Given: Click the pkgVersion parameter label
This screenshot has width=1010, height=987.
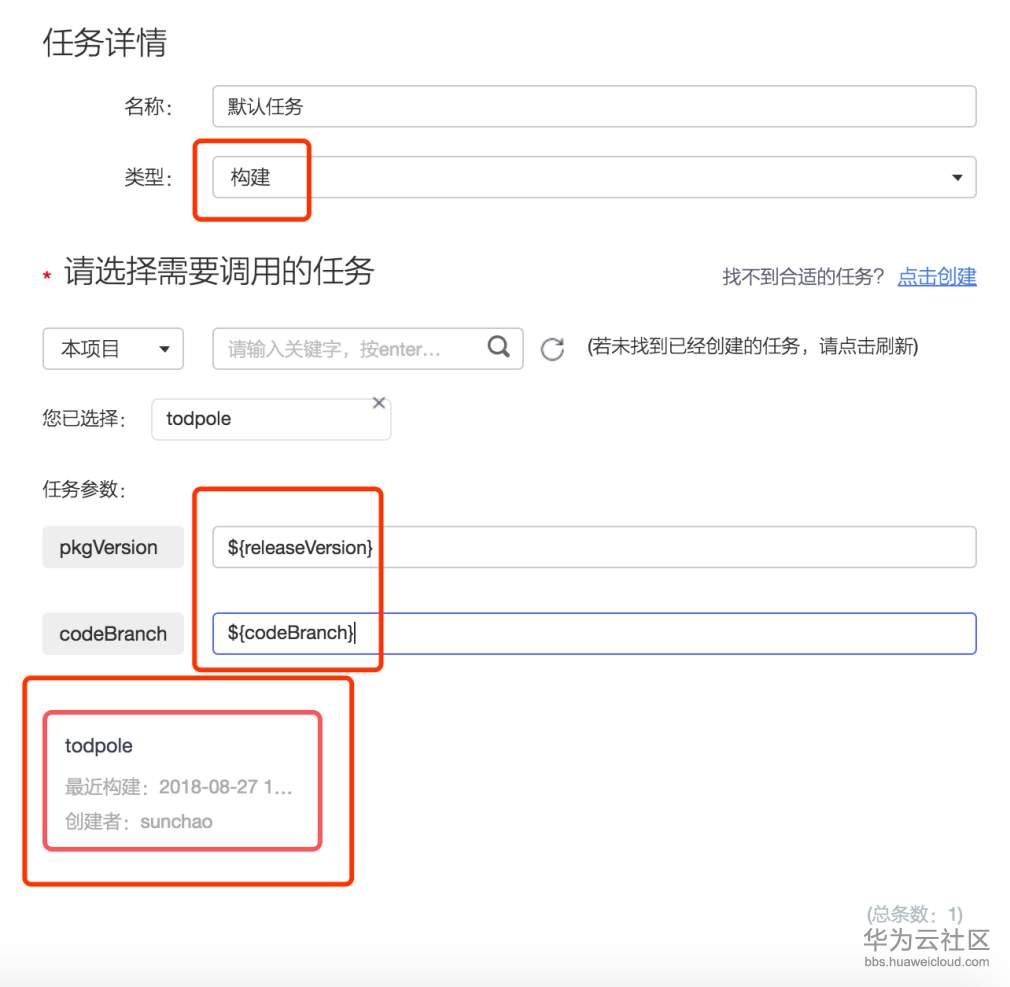Looking at the screenshot, I should pos(113,547).
